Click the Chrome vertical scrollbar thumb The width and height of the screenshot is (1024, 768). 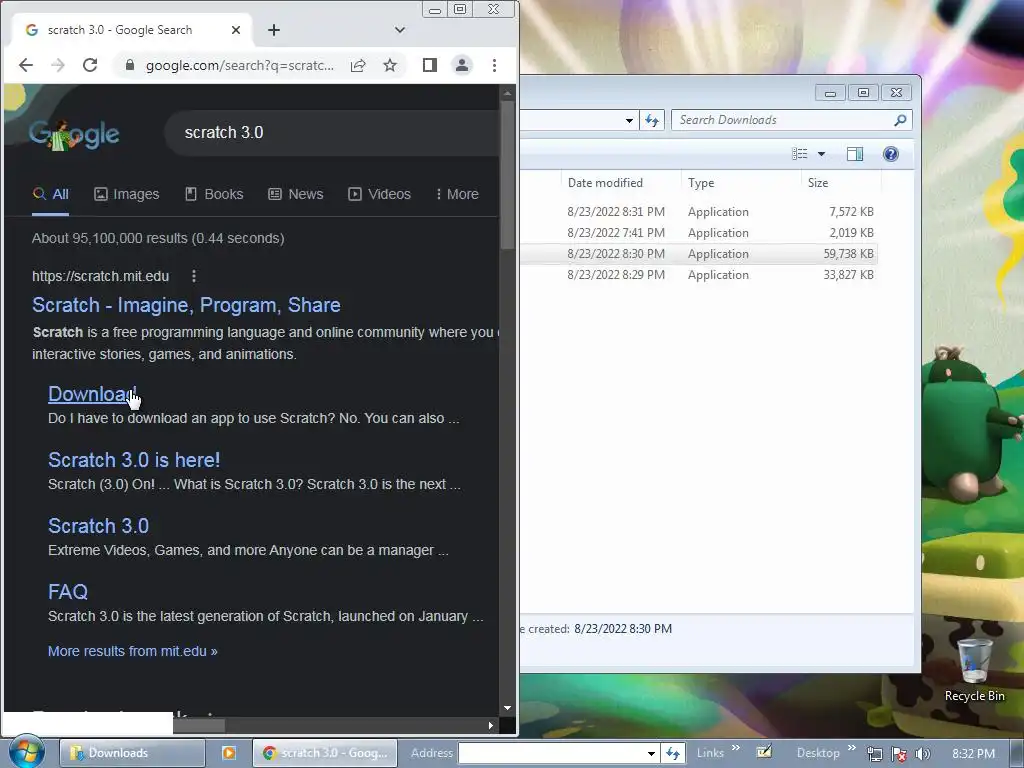pyautogui.click(x=507, y=174)
